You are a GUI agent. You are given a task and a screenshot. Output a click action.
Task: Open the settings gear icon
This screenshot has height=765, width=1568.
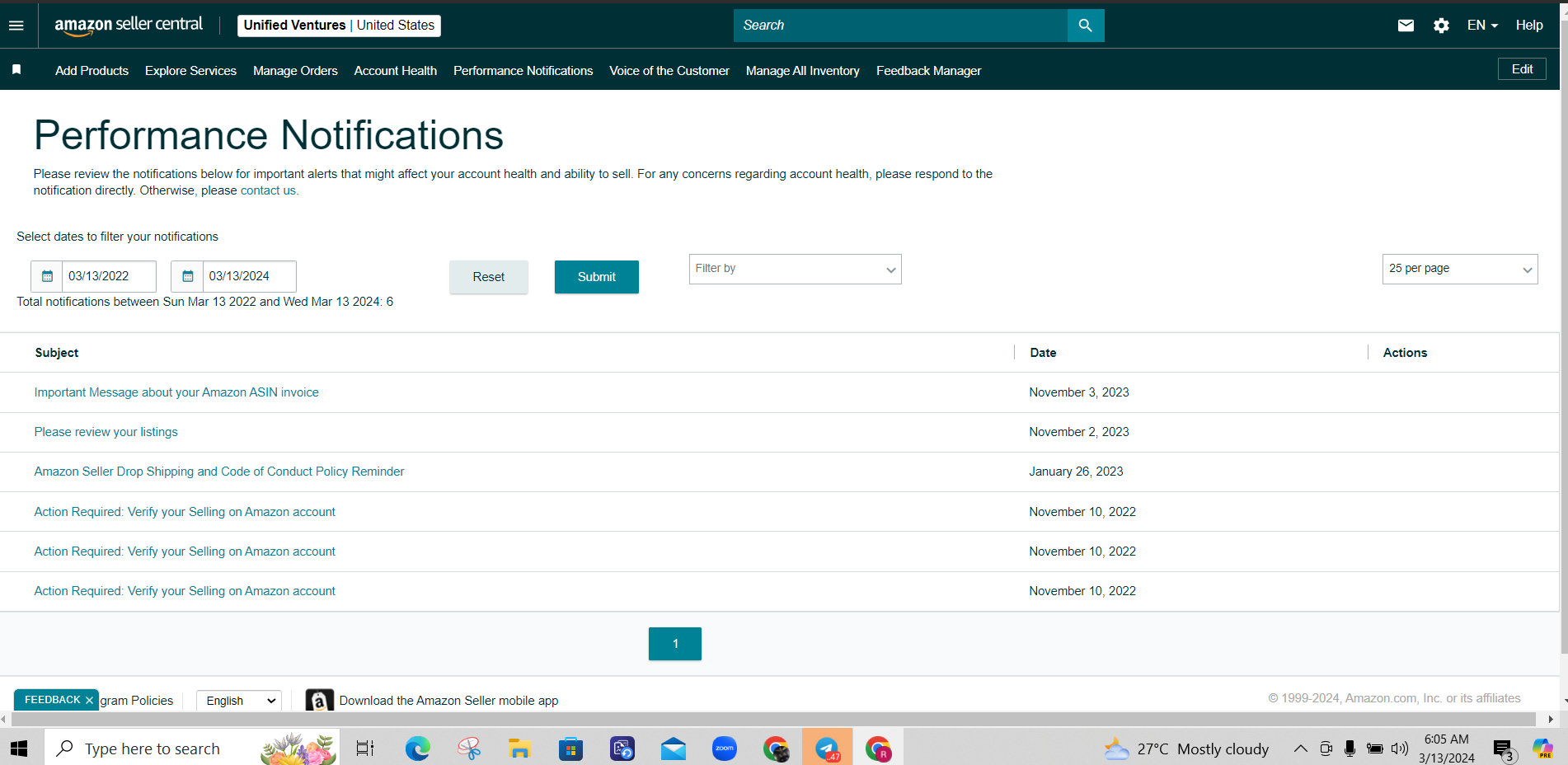point(1441,26)
